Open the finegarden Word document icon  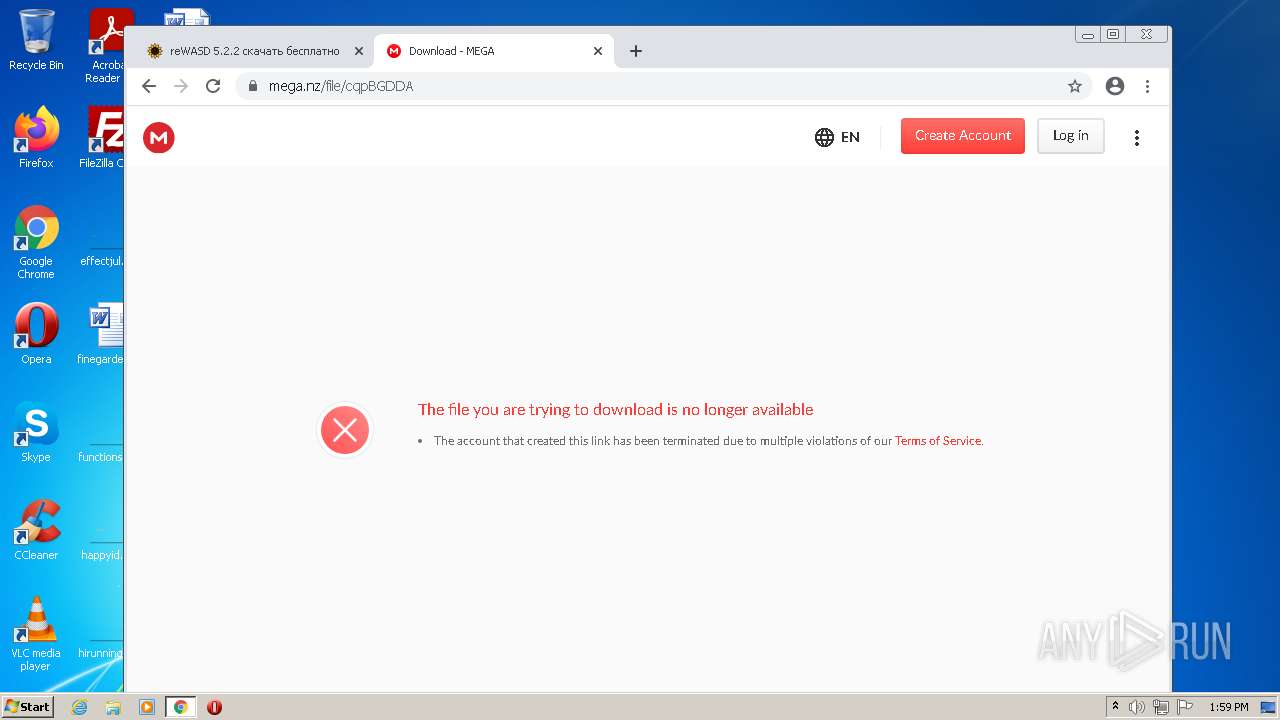102,334
